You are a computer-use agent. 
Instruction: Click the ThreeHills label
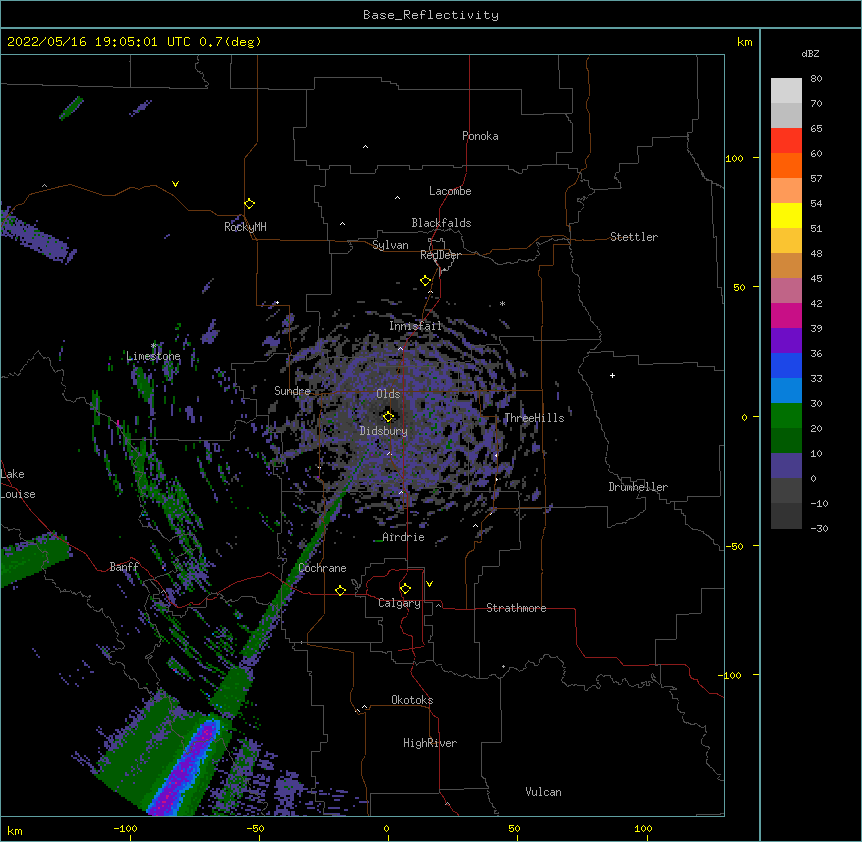[x=534, y=418]
